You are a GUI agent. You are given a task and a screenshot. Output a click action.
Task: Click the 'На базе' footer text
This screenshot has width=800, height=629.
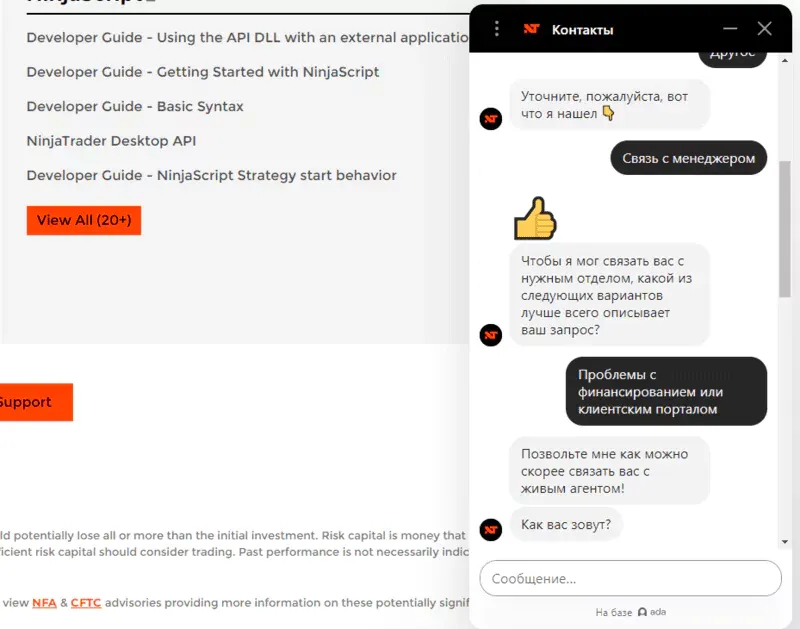[x=613, y=612]
